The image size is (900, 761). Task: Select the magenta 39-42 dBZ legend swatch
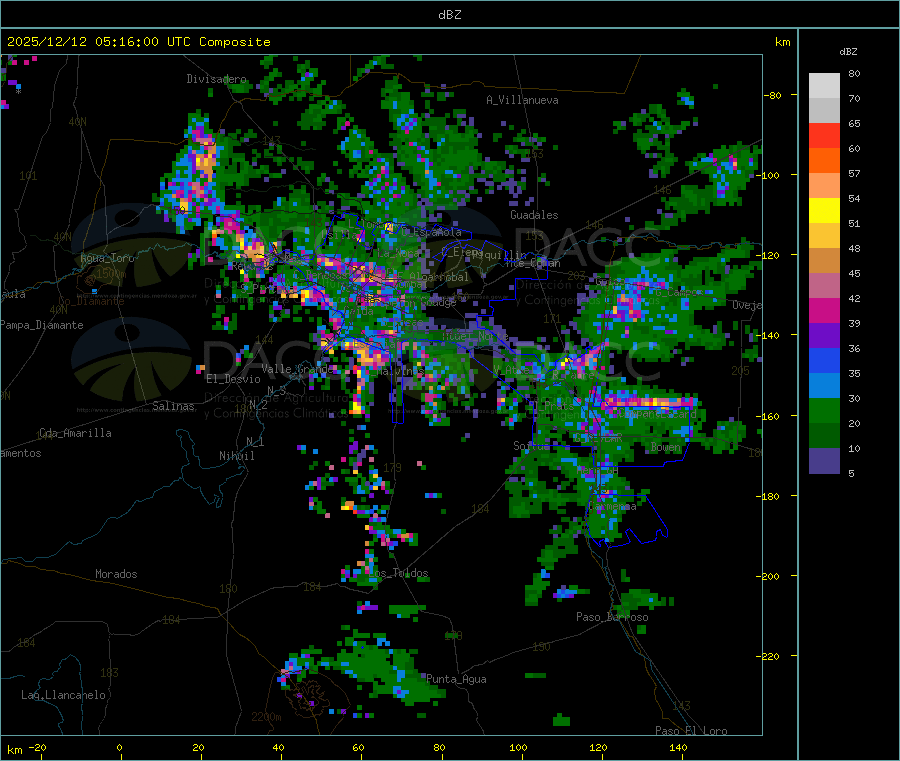coord(824,310)
